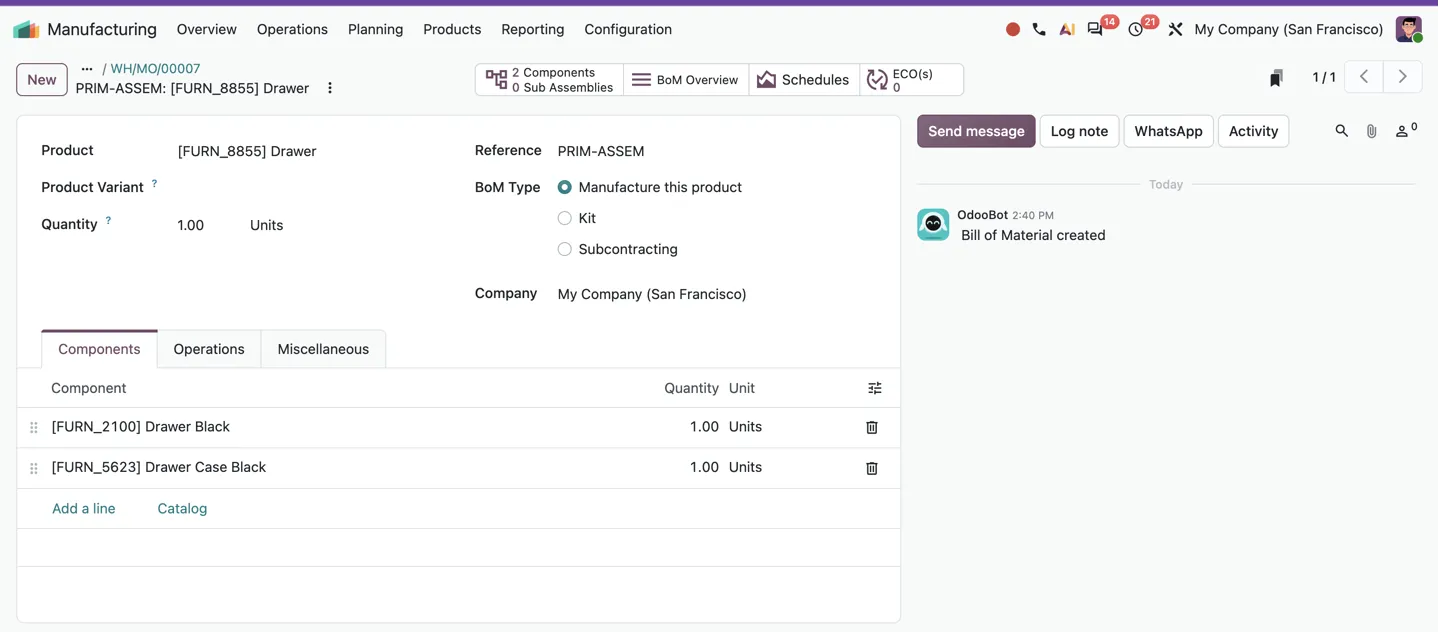Click the red recording indicator icon
Viewport: 1439px width, 632px height.
(x=1013, y=30)
